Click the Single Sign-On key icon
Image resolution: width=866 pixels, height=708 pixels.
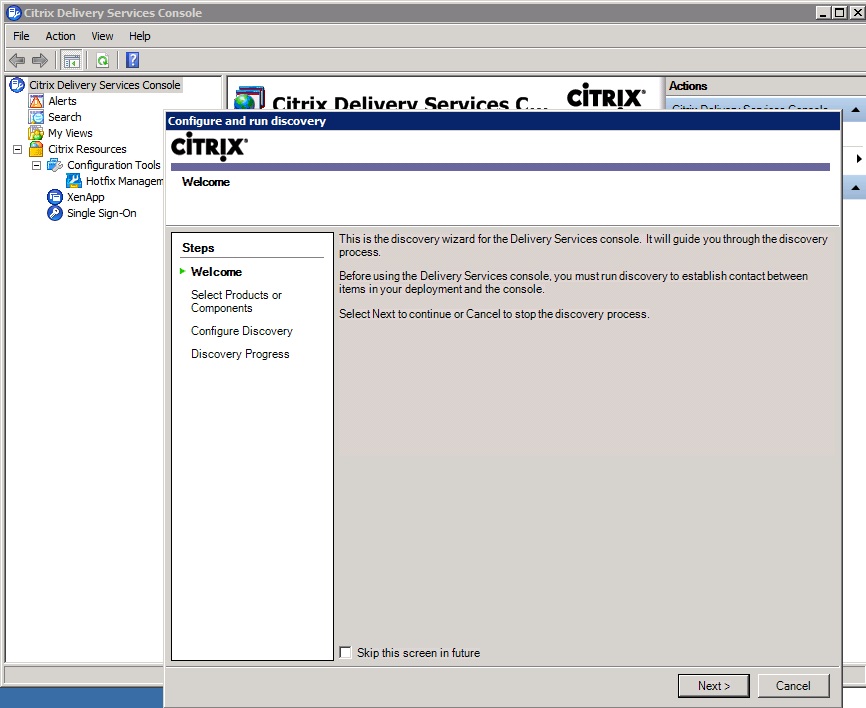pyautogui.click(x=55, y=213)
